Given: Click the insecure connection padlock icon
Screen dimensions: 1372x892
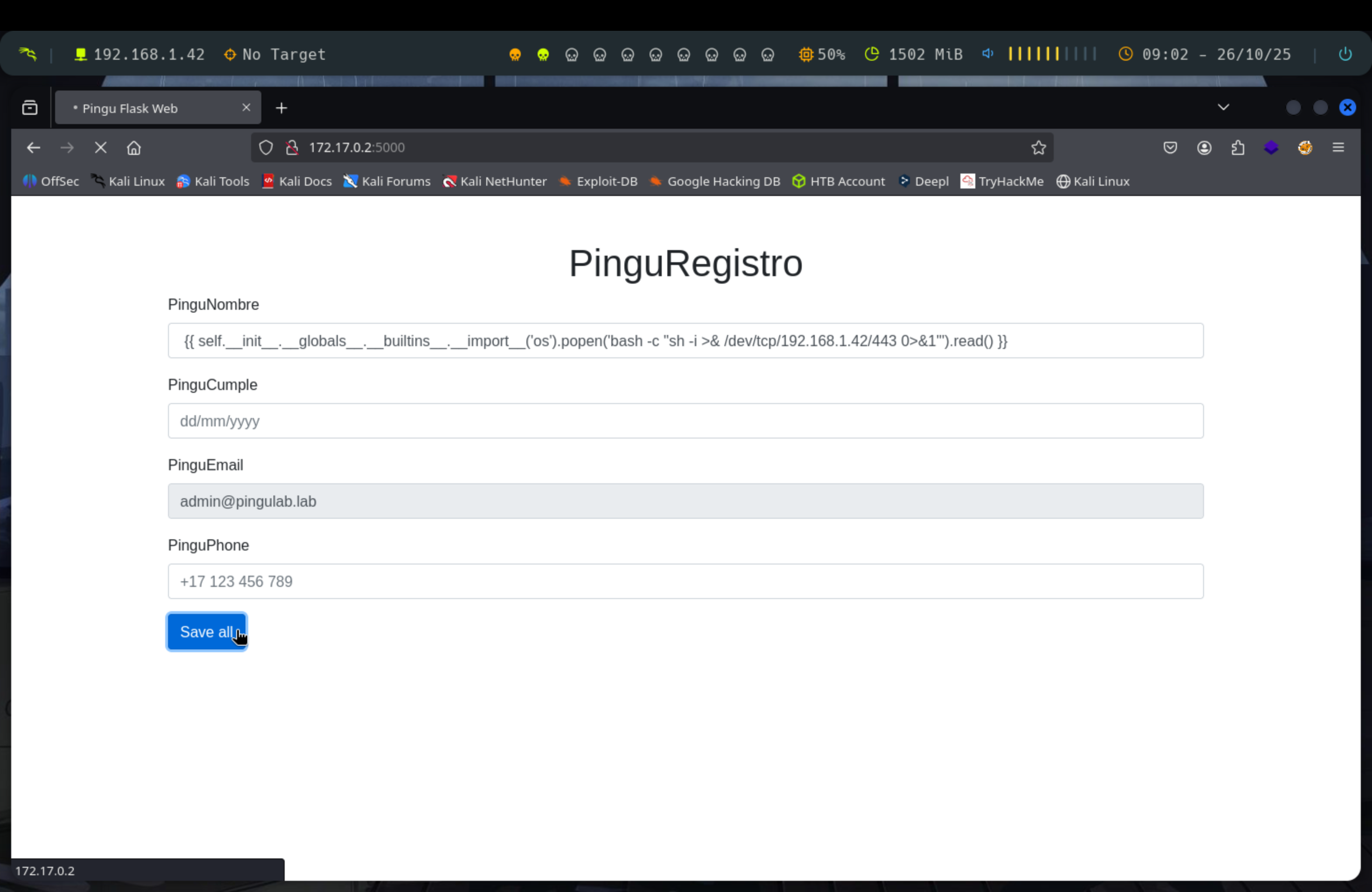Looking at the screenshot, I should (292, 147).
